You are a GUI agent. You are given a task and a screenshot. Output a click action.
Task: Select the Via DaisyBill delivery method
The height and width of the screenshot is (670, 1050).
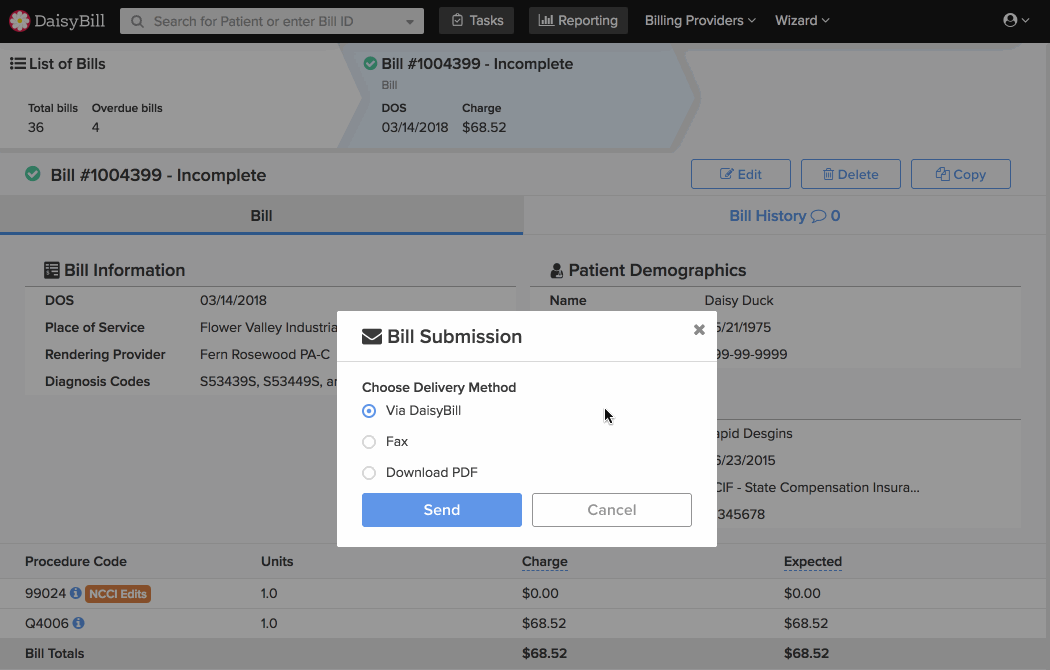point(369,410)
